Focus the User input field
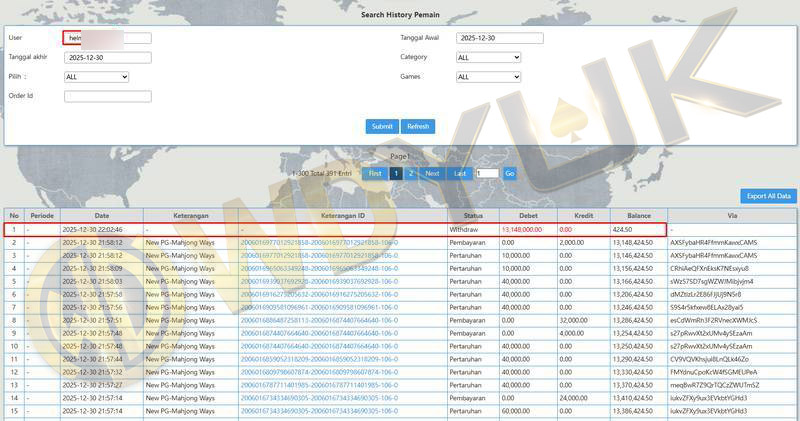Image resolution: width=800 pixels, height=421 pixels. tap(107, 39)
